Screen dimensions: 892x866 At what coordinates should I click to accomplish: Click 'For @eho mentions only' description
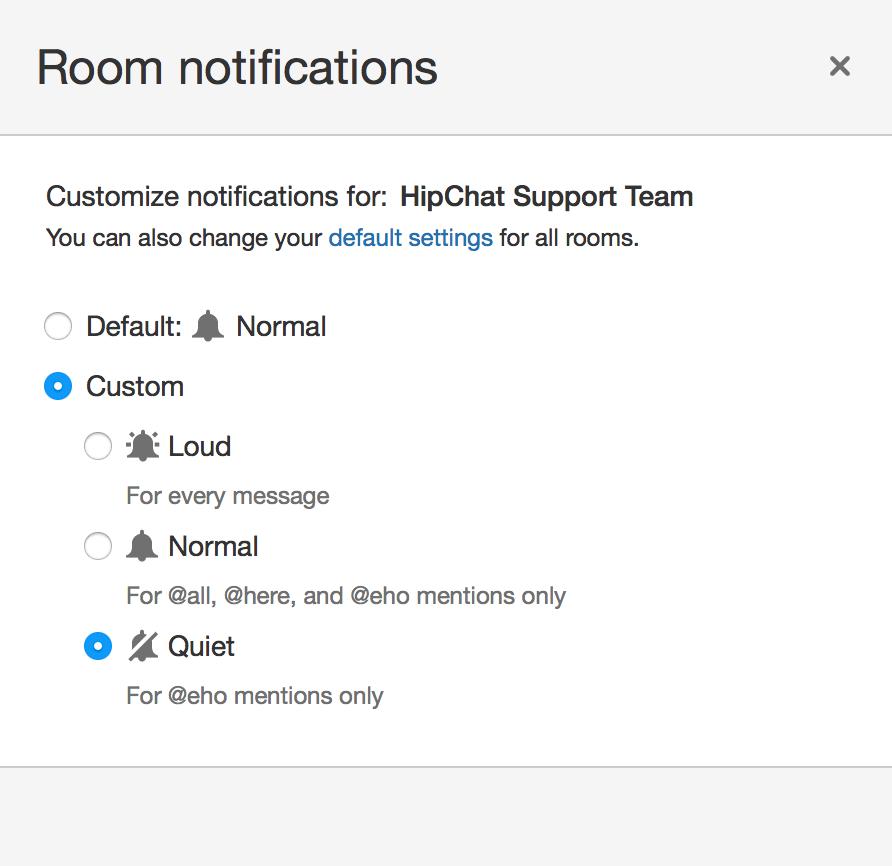(255, 696)
